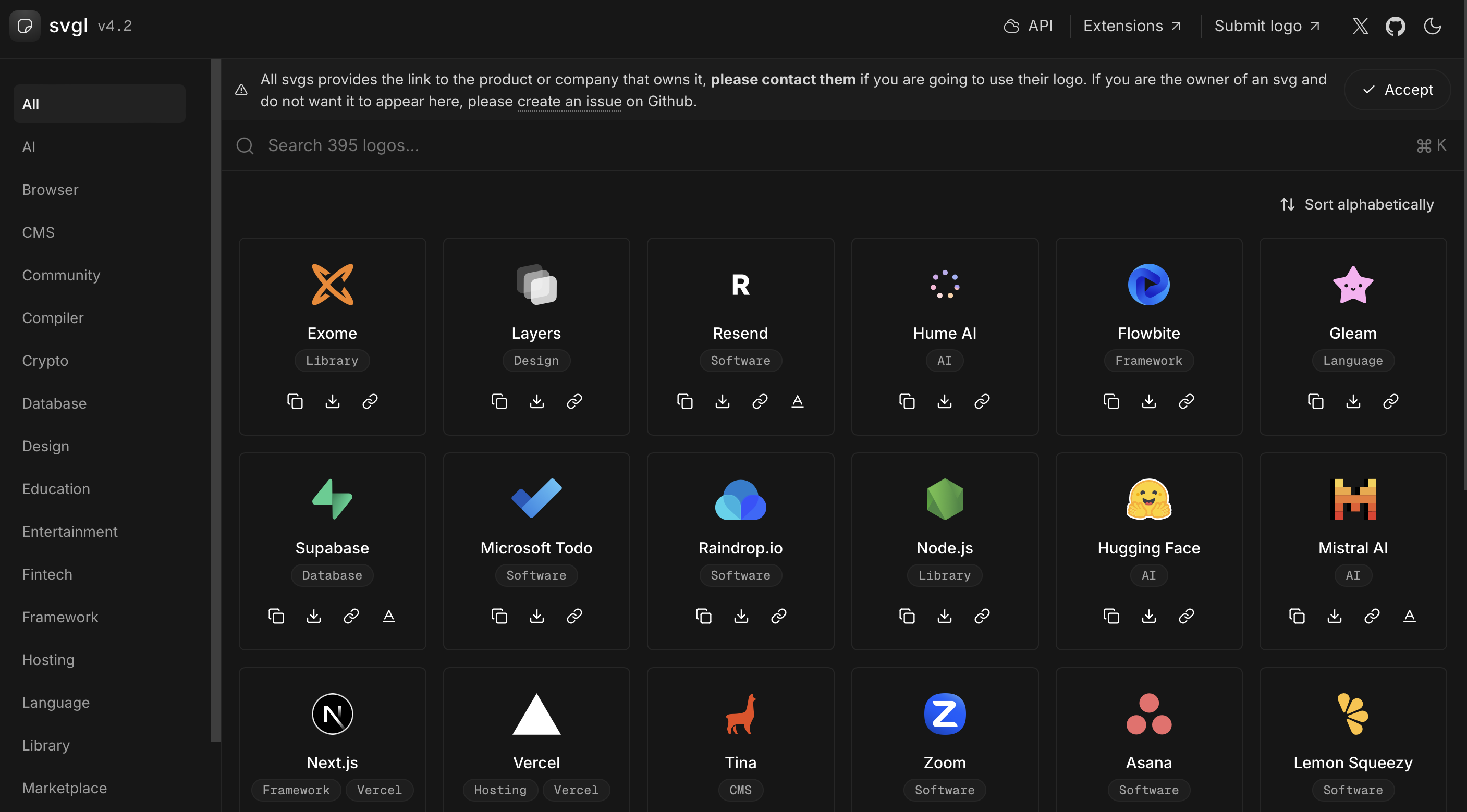
Task: Toggle the dark mode moon icon
Action: [x=1432, y=26]
